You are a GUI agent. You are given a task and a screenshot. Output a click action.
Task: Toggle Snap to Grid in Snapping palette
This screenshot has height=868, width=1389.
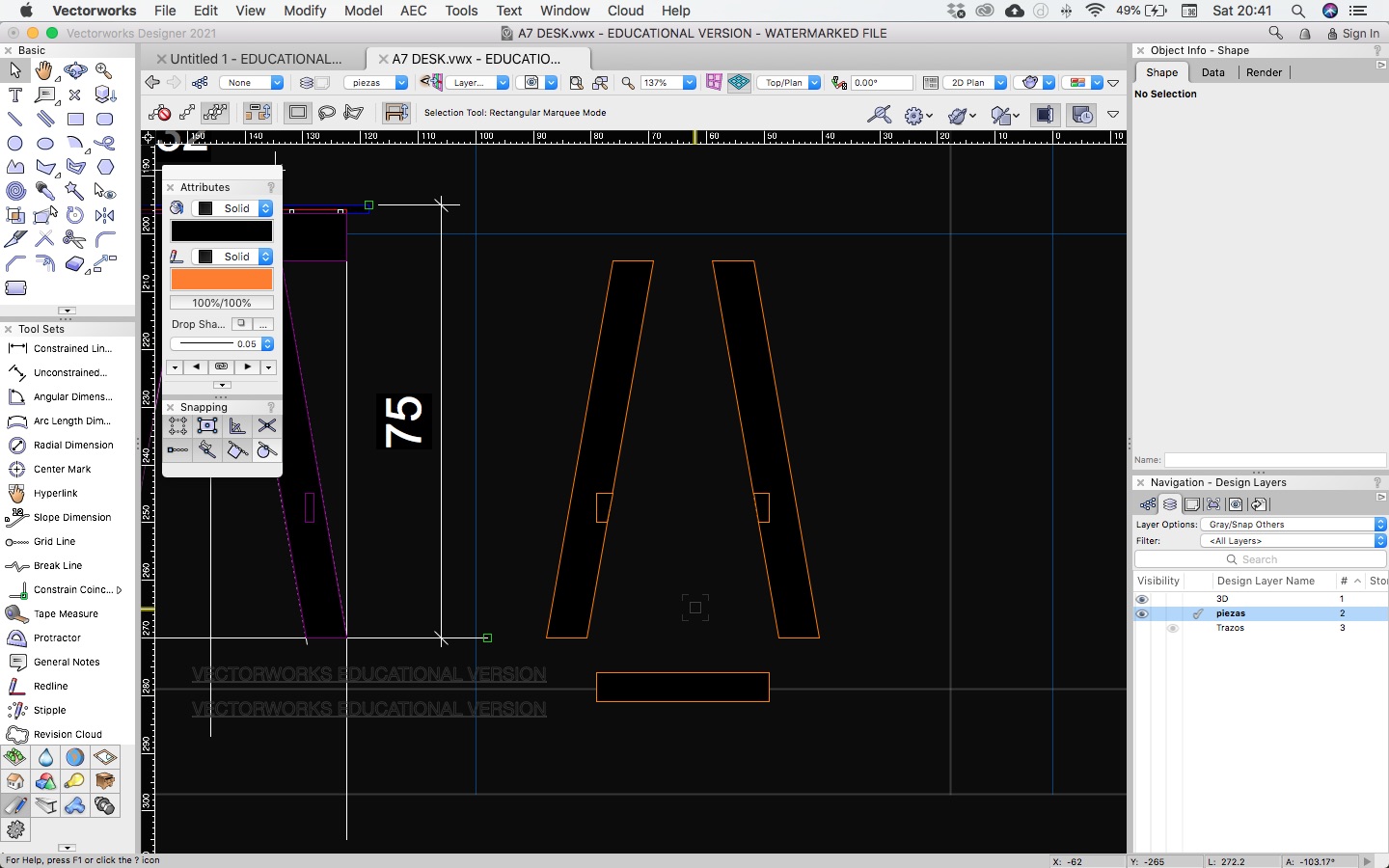point(177,425)
